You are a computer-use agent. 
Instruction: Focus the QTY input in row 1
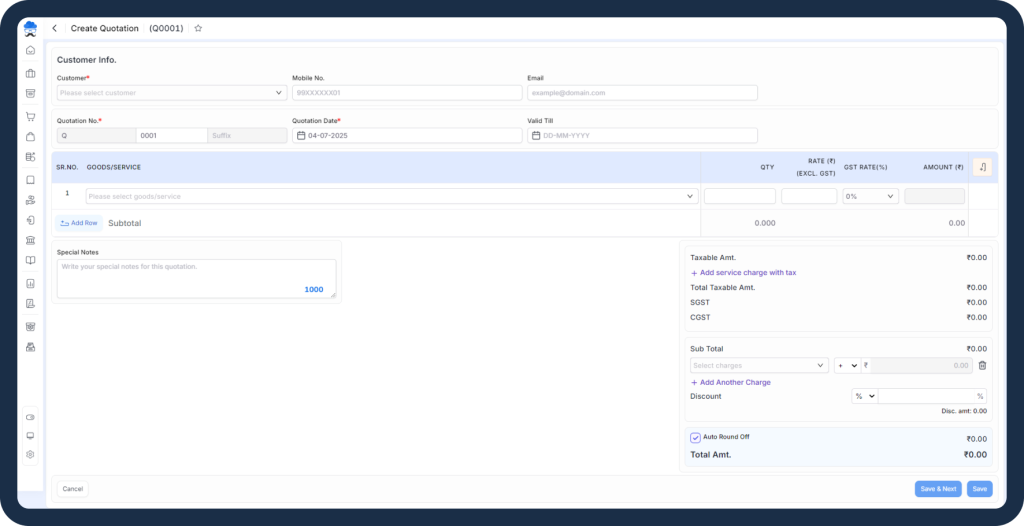tap(740, 196)
